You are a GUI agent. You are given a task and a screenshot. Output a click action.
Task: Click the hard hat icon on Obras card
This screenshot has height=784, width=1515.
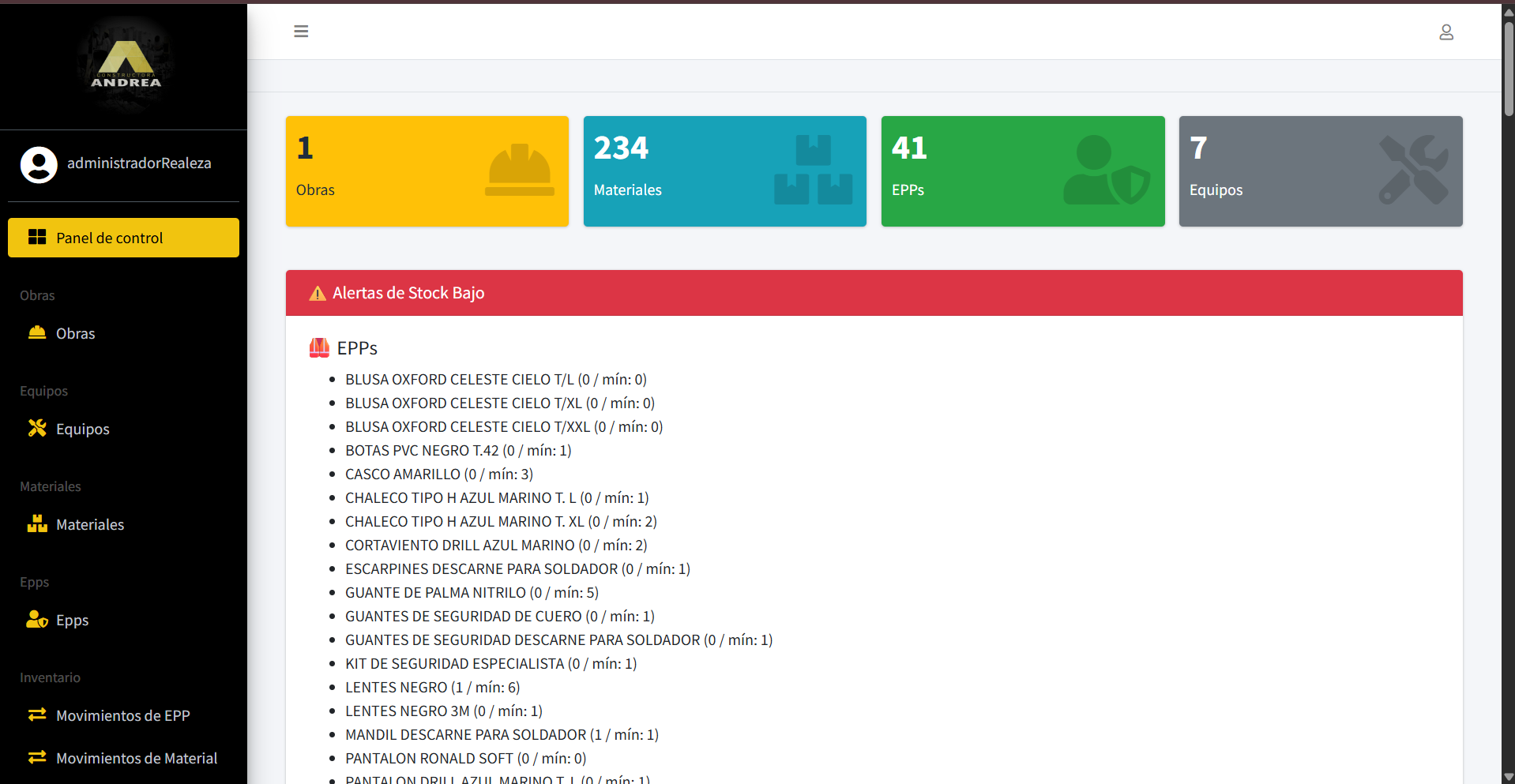pyautogui.click(x=519, y=167)
